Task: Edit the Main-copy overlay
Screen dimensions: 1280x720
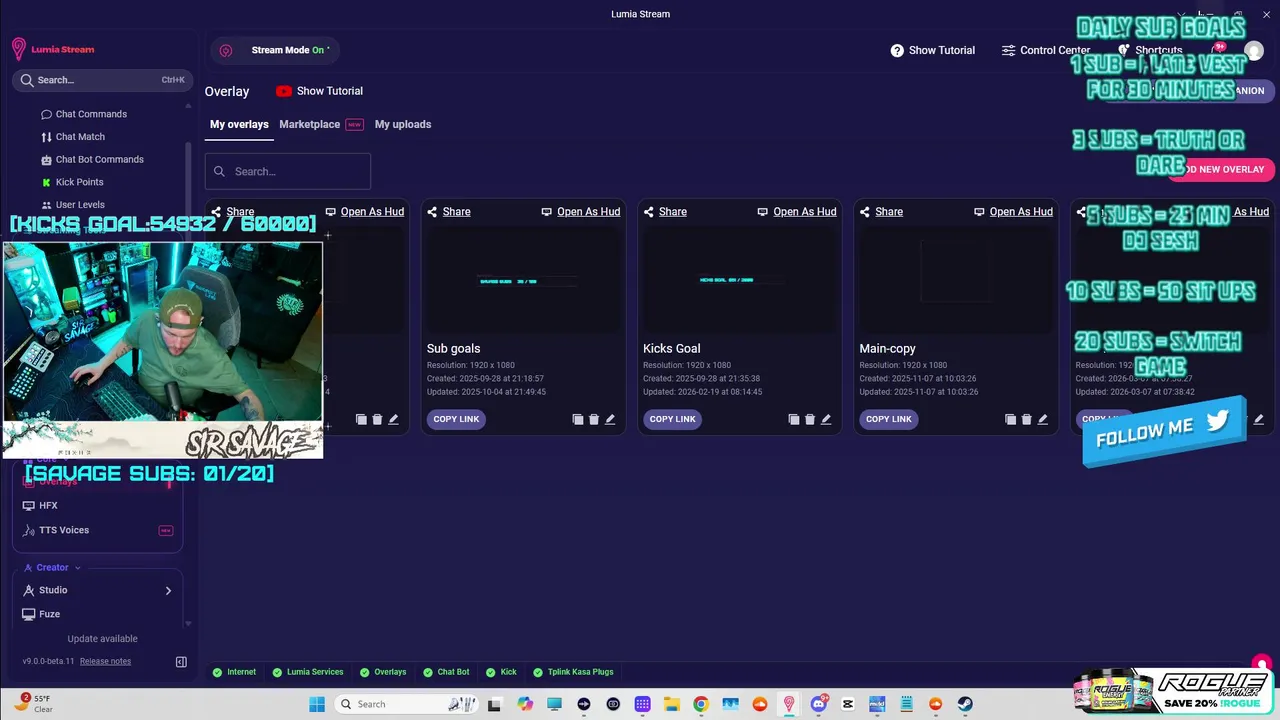Action: pyautogui.click(x=1042, y=419)
